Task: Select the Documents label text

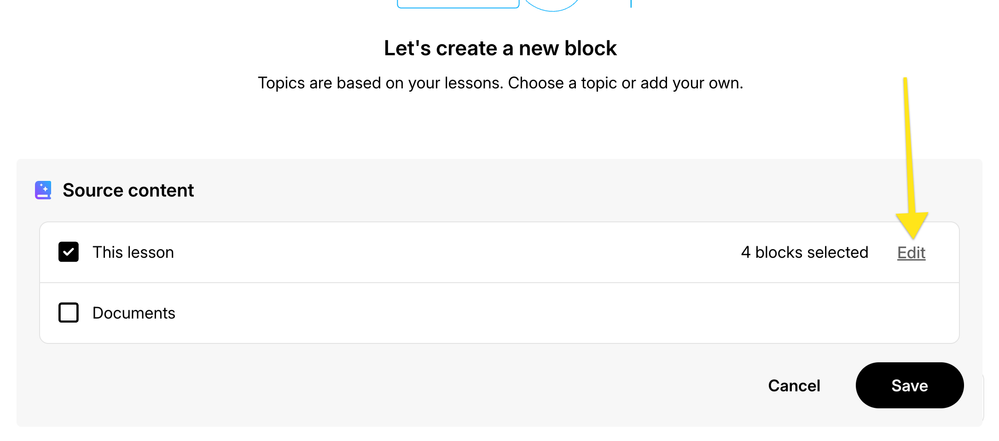Action: [x=134, y=313]
